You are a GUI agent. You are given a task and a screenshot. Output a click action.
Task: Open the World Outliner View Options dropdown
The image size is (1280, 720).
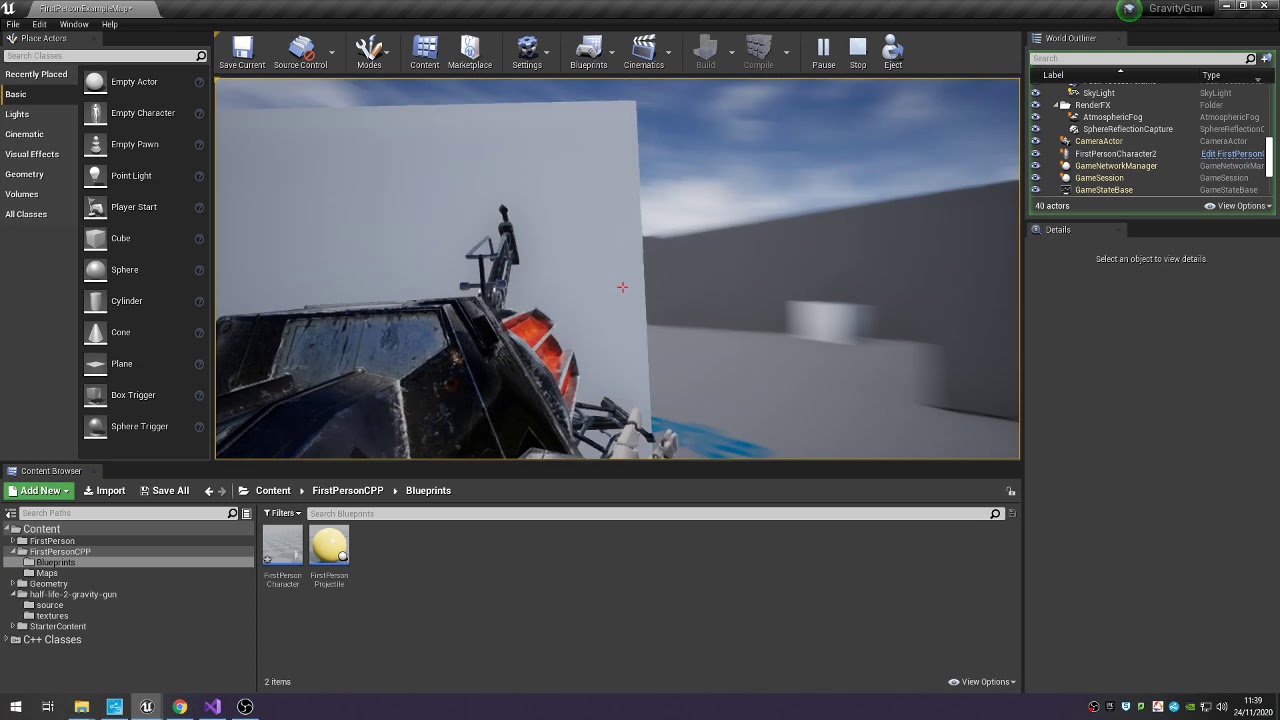1238,206
